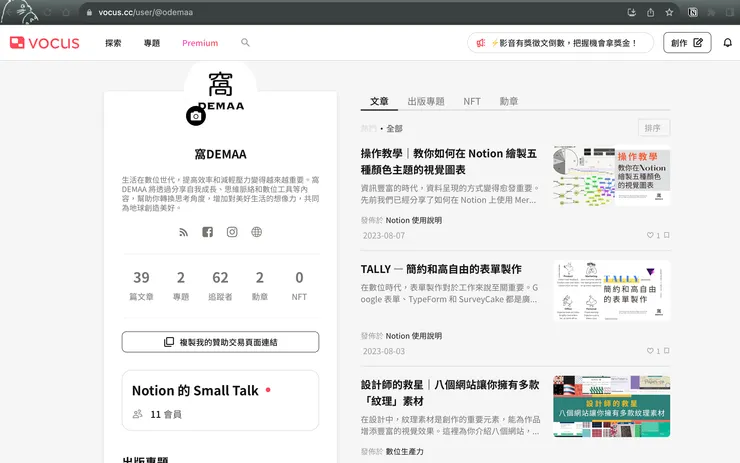Bookmark the TALLY article
Viewport: 740px width, 463px height.
coord(666,351)
